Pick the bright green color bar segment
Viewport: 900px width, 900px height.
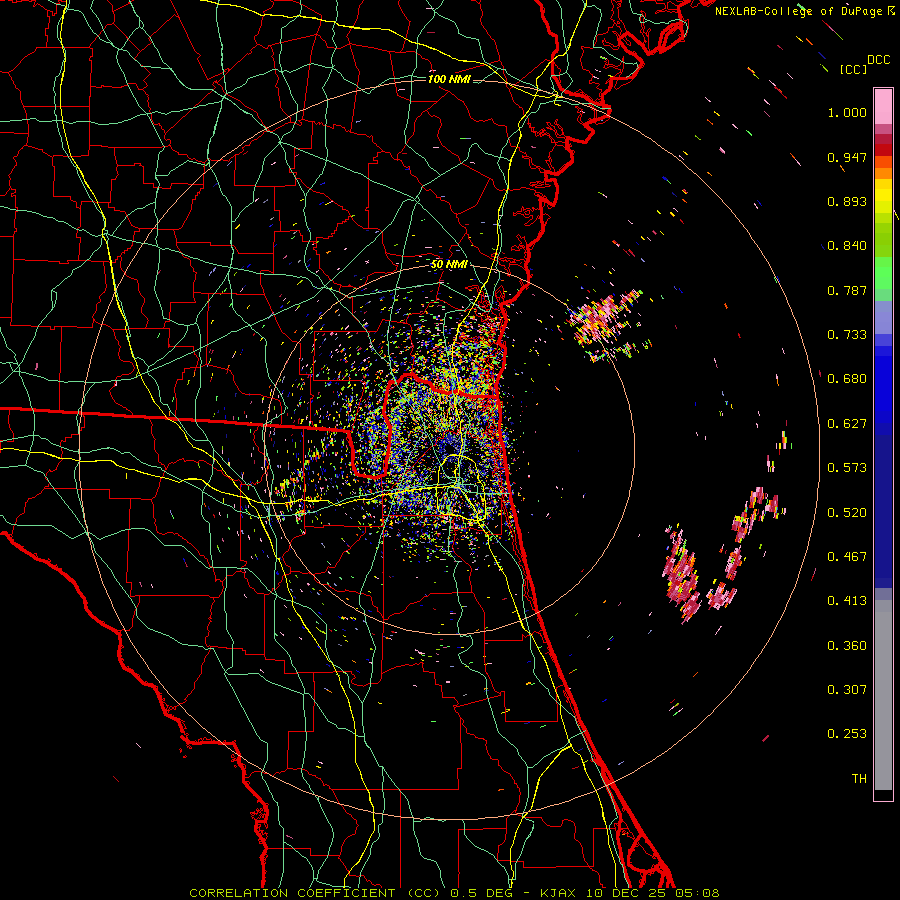tap(883, 273)
